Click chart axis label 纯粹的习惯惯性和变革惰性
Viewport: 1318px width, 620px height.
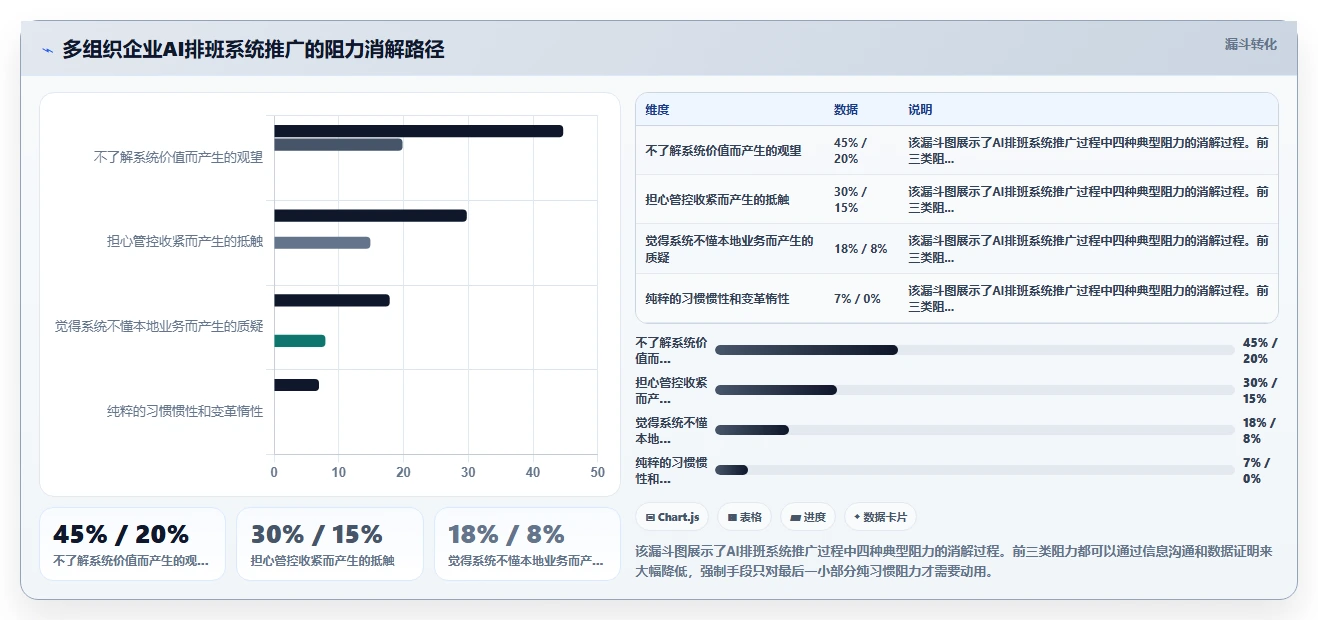(x=185, y=411)
